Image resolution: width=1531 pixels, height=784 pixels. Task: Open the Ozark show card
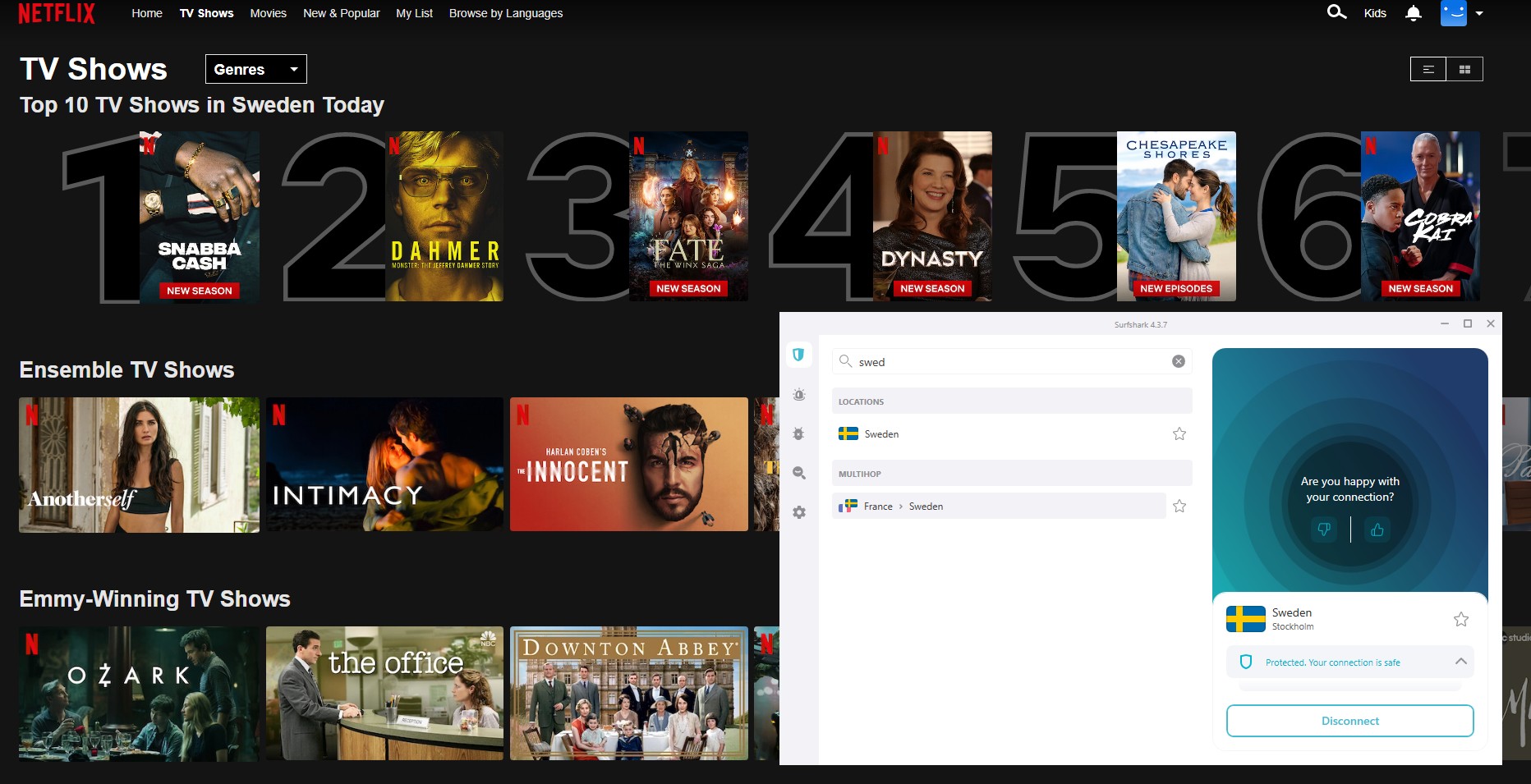coord(139,694)
